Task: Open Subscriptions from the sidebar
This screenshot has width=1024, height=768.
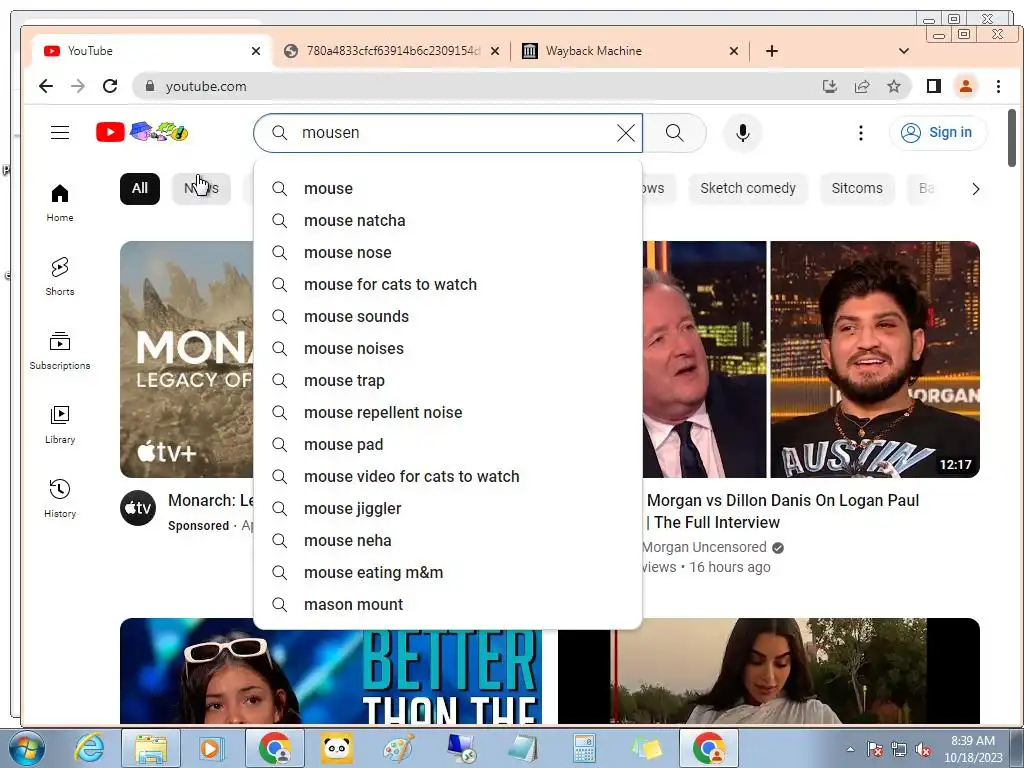Action: pos(59,351)
